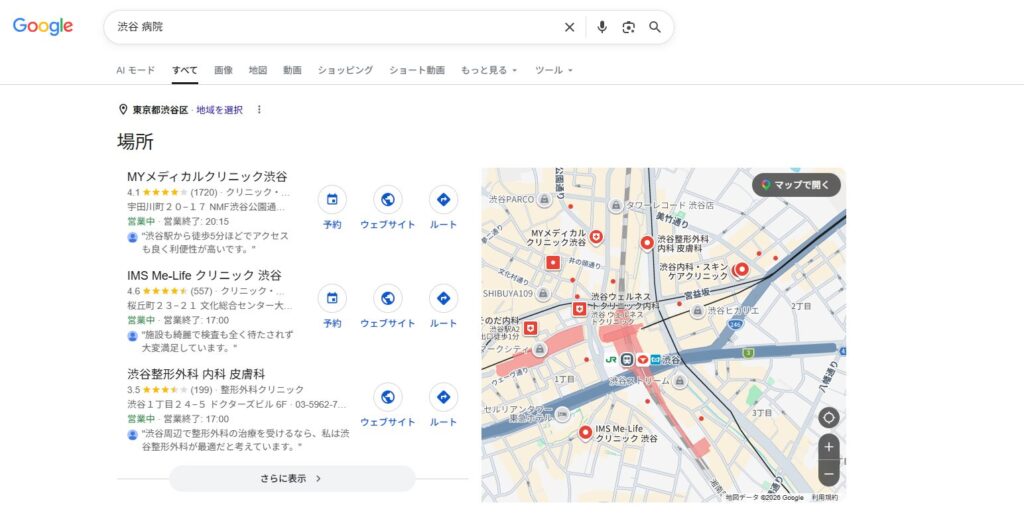Viewport: 1024px width, 523px height.
Task: Zoom out on the map with minus button
Action: pyautogui.click(x=829, y=473)
